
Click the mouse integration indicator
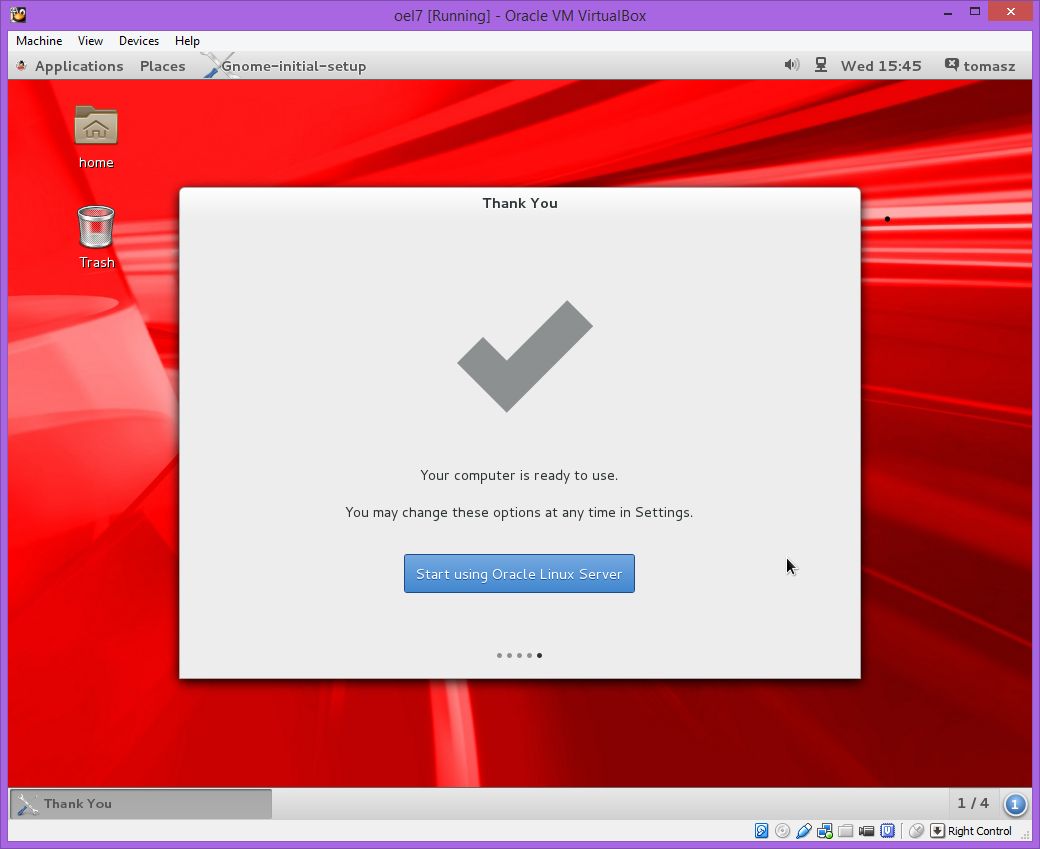tap(916, 830)
